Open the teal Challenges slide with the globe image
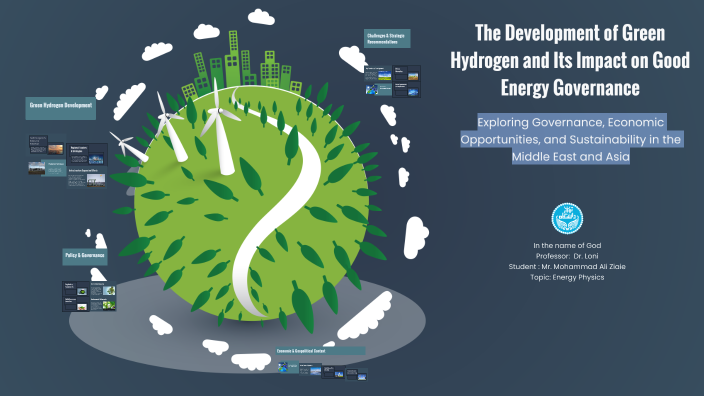This screenshot has width=704, height=396. (378, 89)
